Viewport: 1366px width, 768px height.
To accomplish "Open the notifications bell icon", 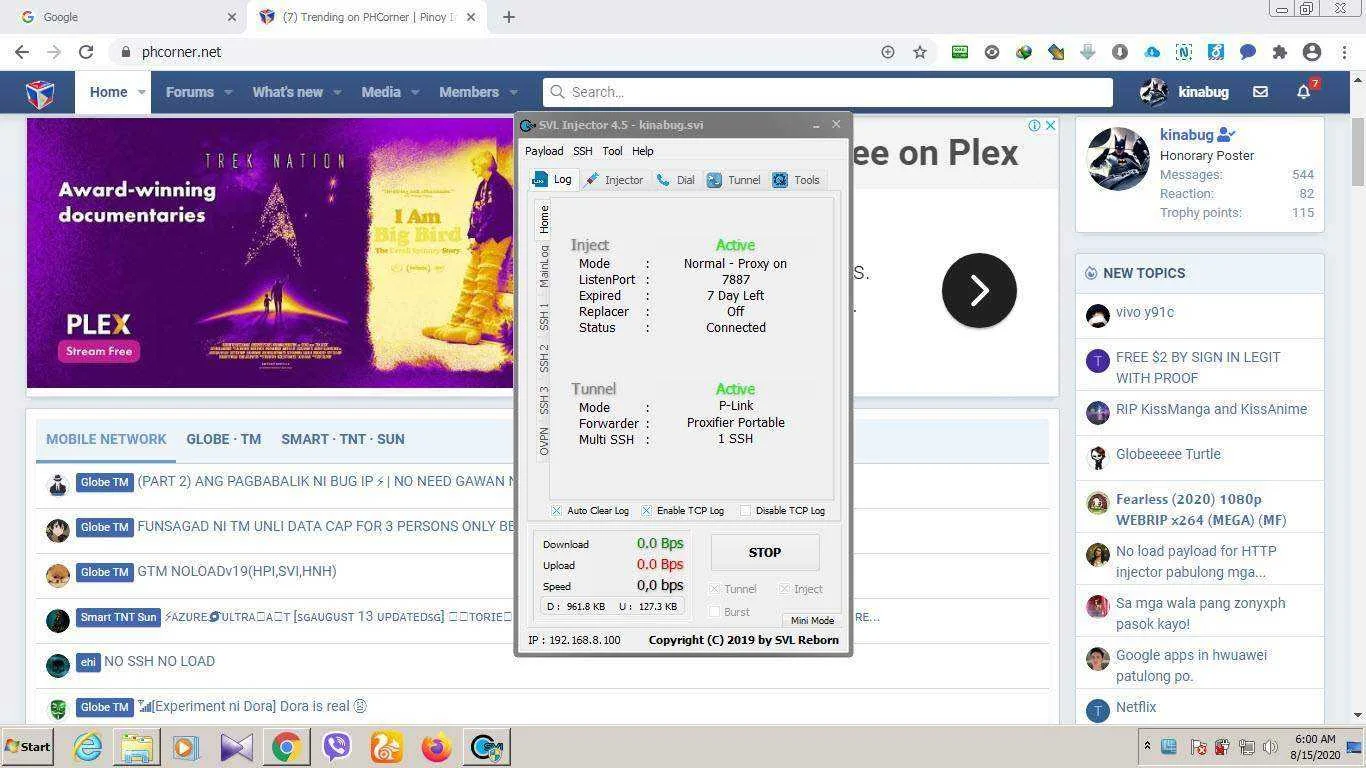I will (x=1303, y=92).
